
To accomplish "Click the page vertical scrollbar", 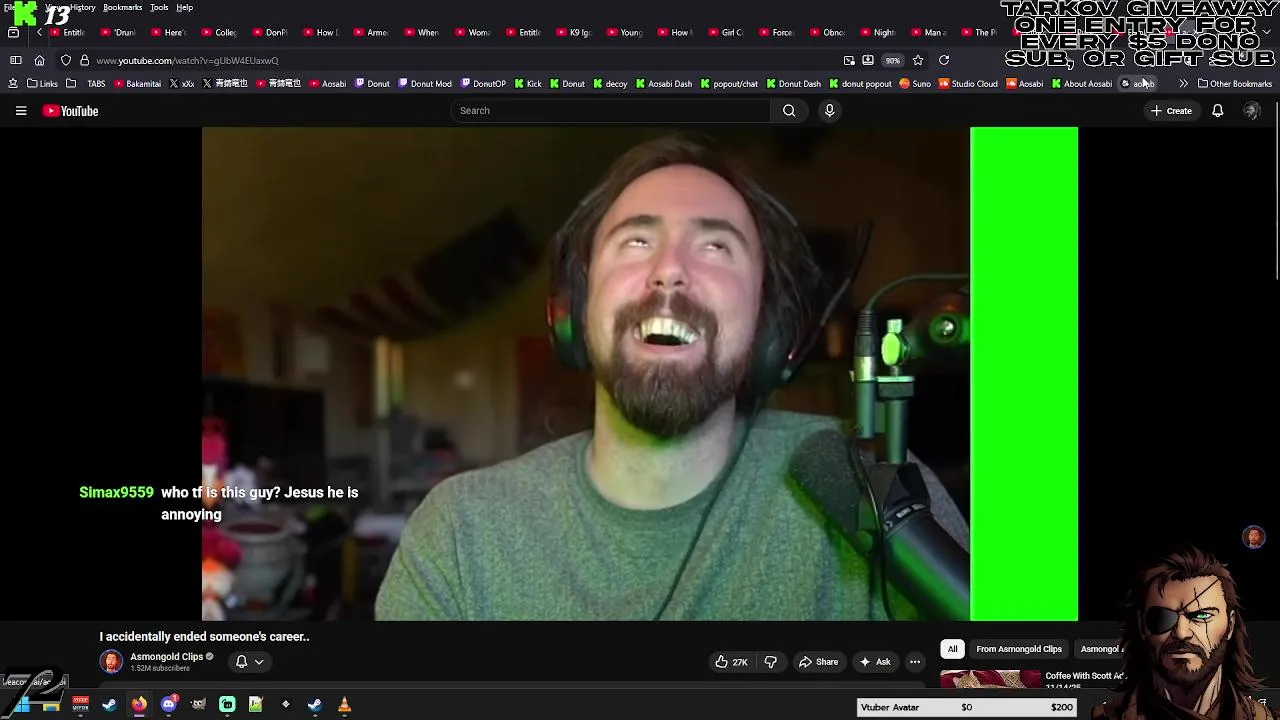I will click(1276, 190).
